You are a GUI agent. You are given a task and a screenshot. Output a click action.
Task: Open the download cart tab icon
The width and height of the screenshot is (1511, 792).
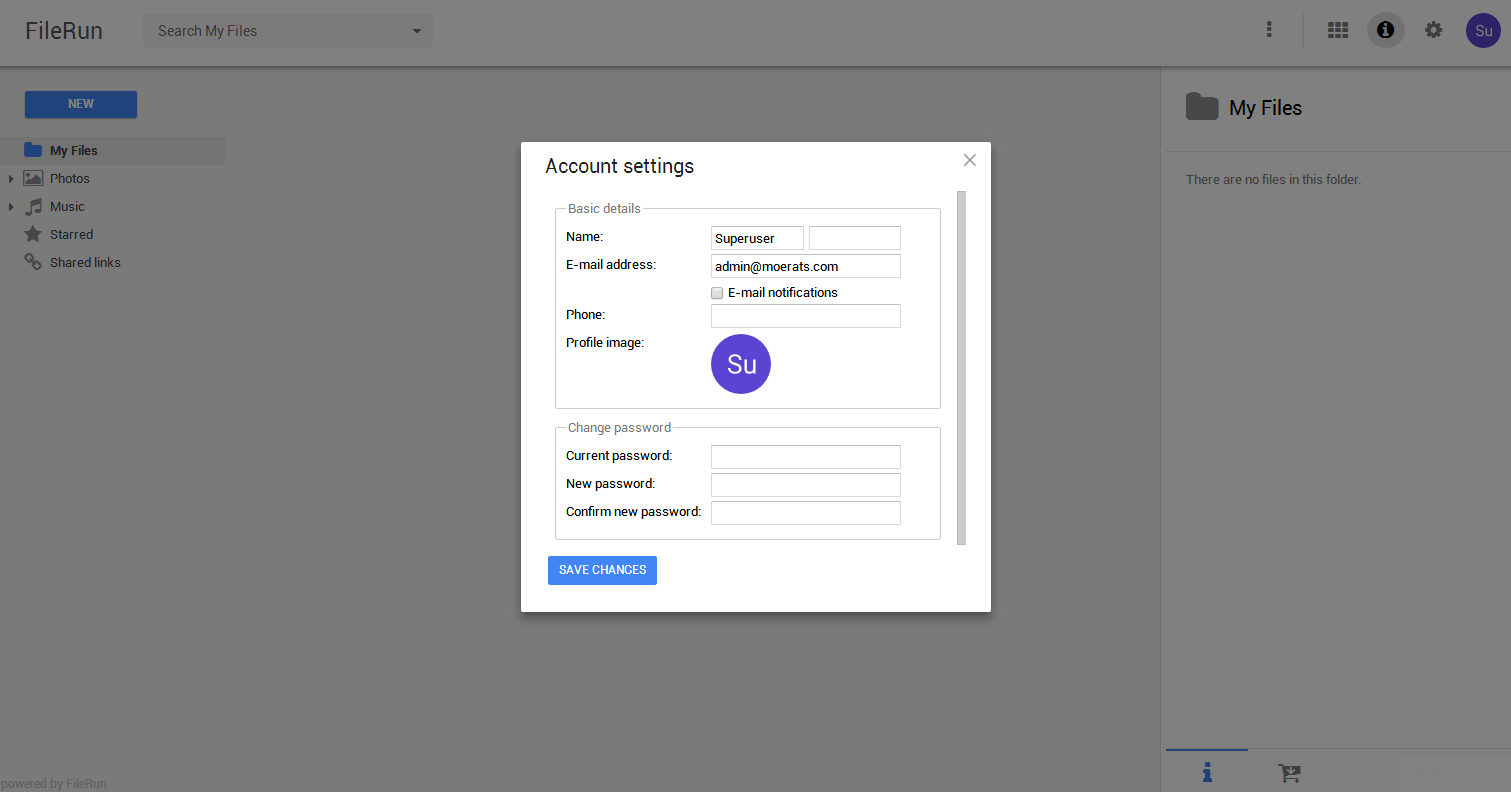click(1289, 772)
